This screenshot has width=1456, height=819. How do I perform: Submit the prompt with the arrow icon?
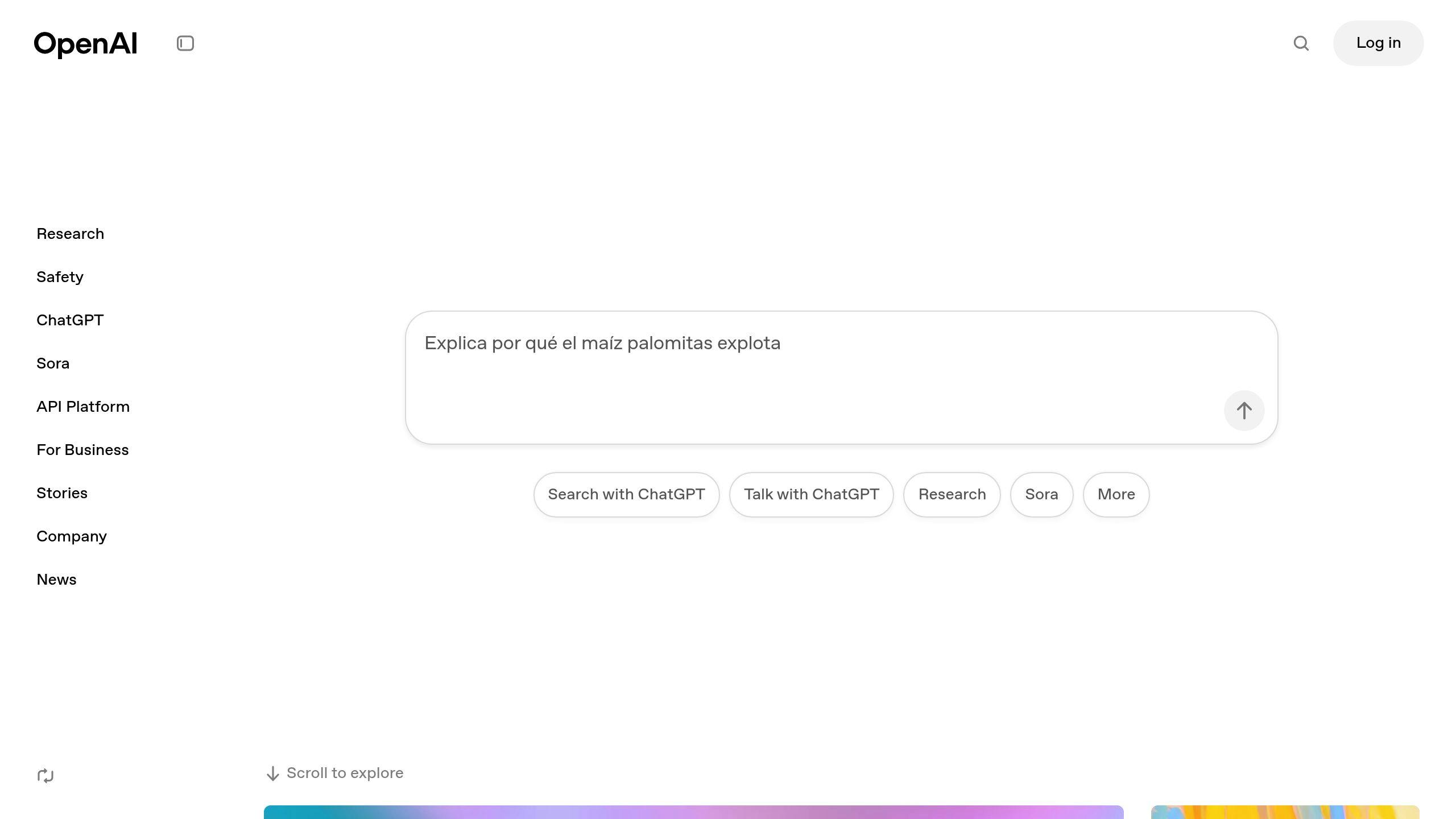[1244, 410]
